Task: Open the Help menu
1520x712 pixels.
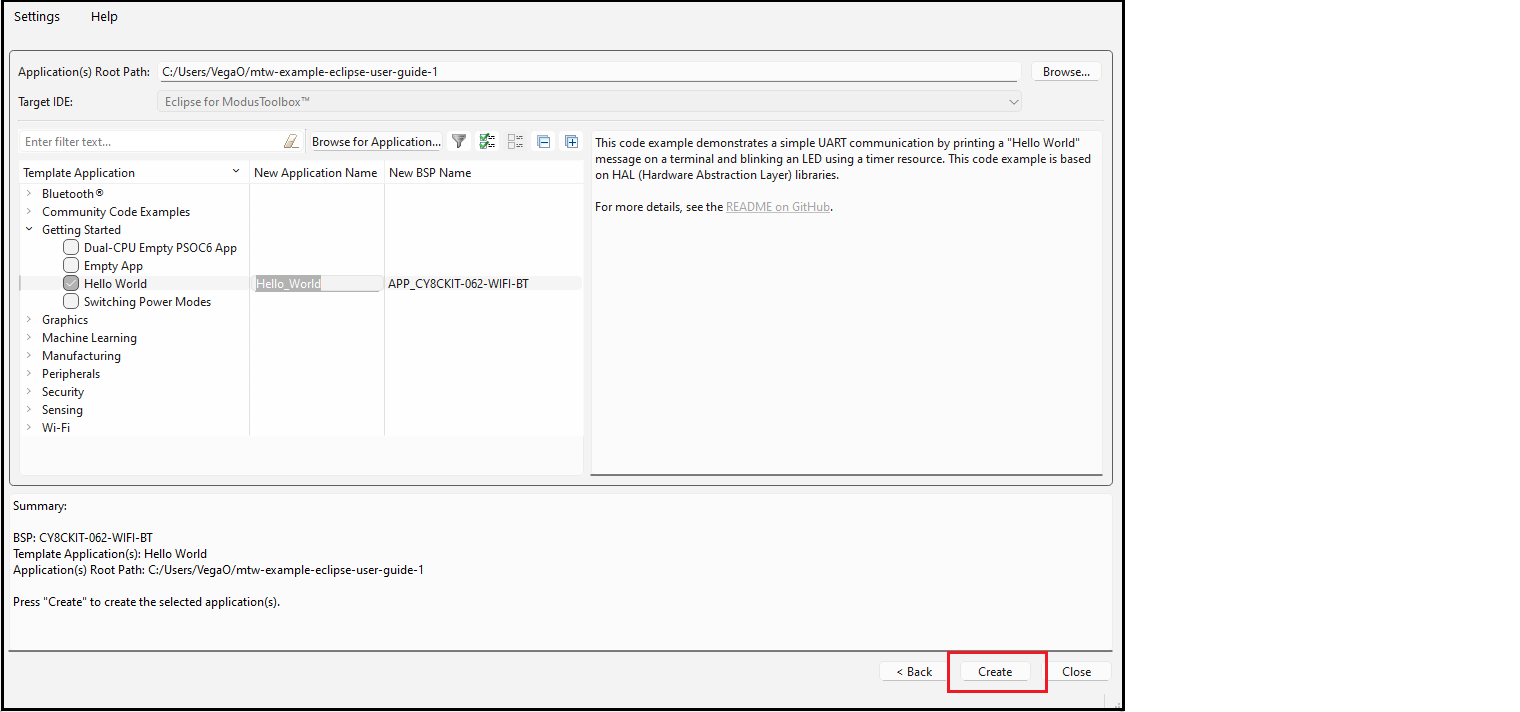Action: (104, 17)
